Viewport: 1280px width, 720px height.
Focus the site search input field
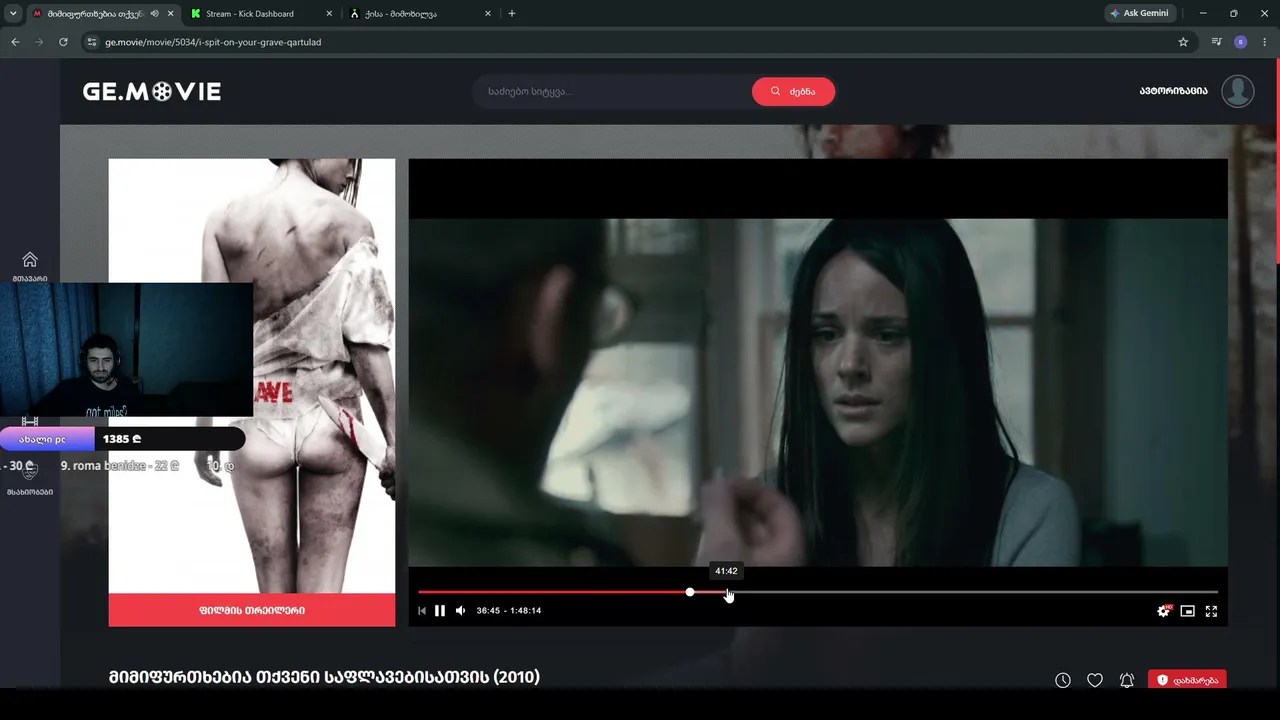[x=613, y=92]
